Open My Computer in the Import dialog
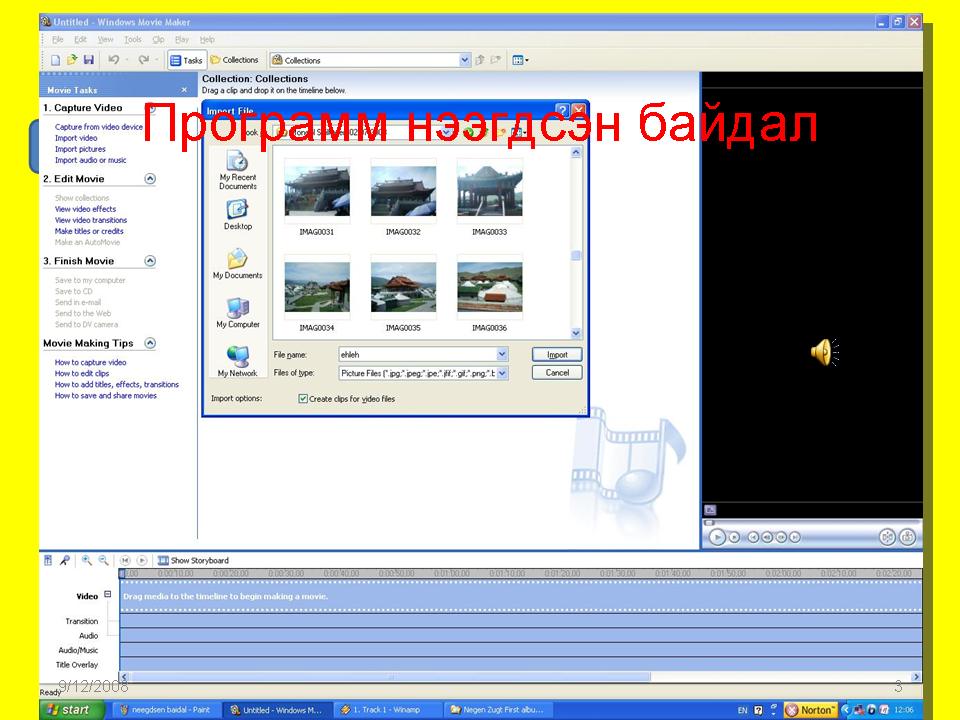Viewport: 960px width, 720px height. click(238, 312)
